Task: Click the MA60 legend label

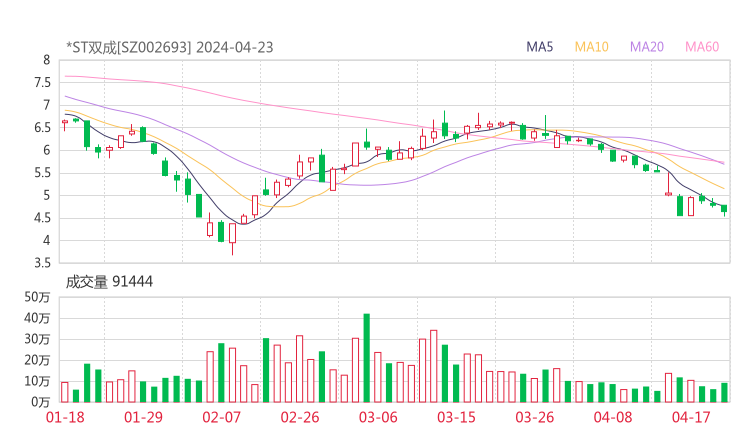Action: (x=702, y=47)
